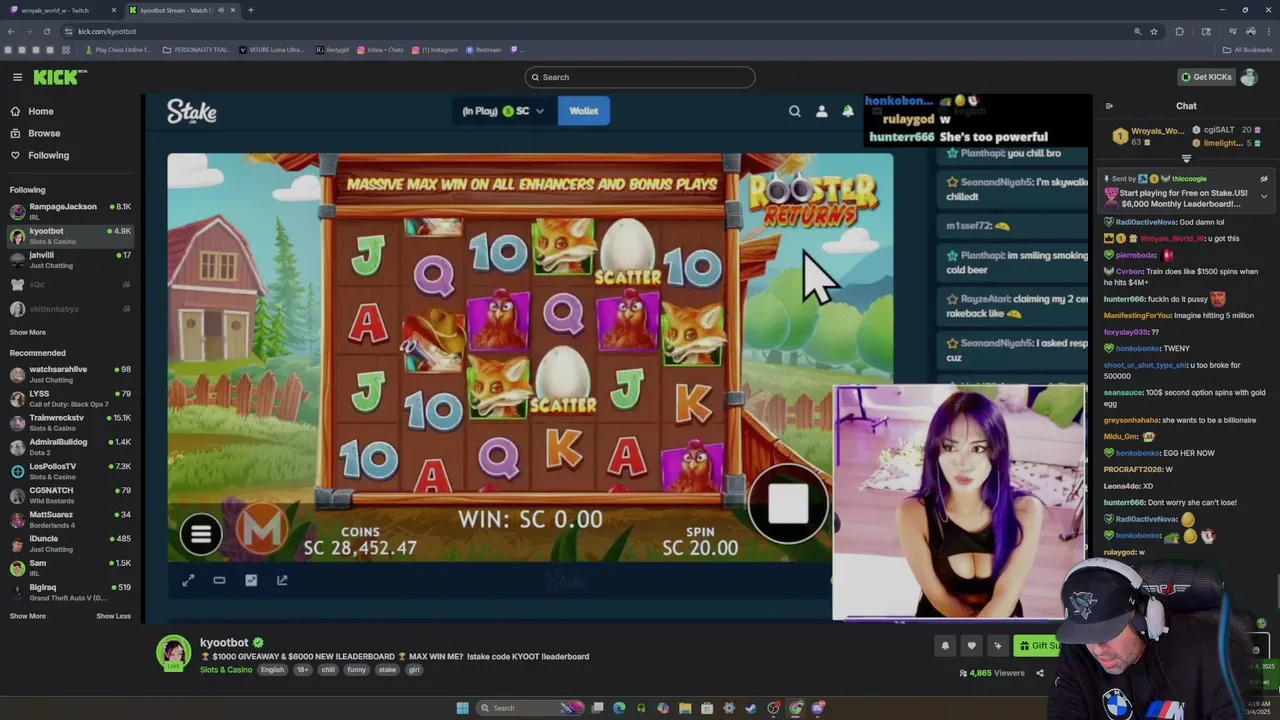Viewport: 1280px width, 720px height.
Task: Open the user profile avatar menu
Action: tap(1249, 77)
